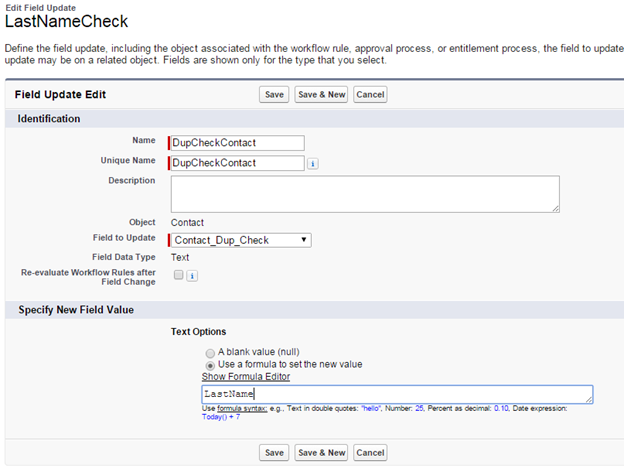624x475 pixels.
Task: Click the 'Contact' object value text
Action: pyautogui.click(x=187, y=223)
